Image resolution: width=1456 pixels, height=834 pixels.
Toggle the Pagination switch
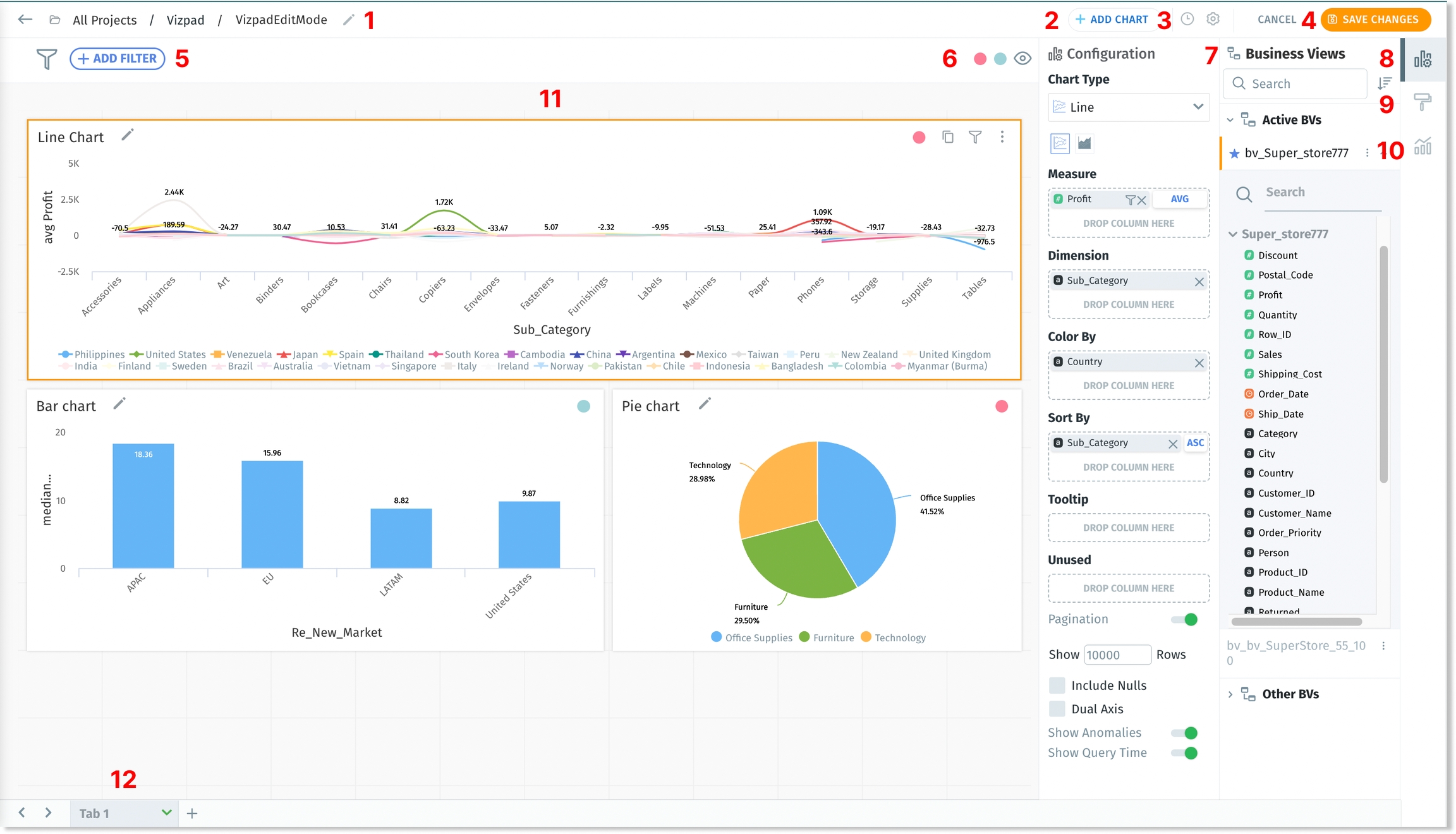1184,619
